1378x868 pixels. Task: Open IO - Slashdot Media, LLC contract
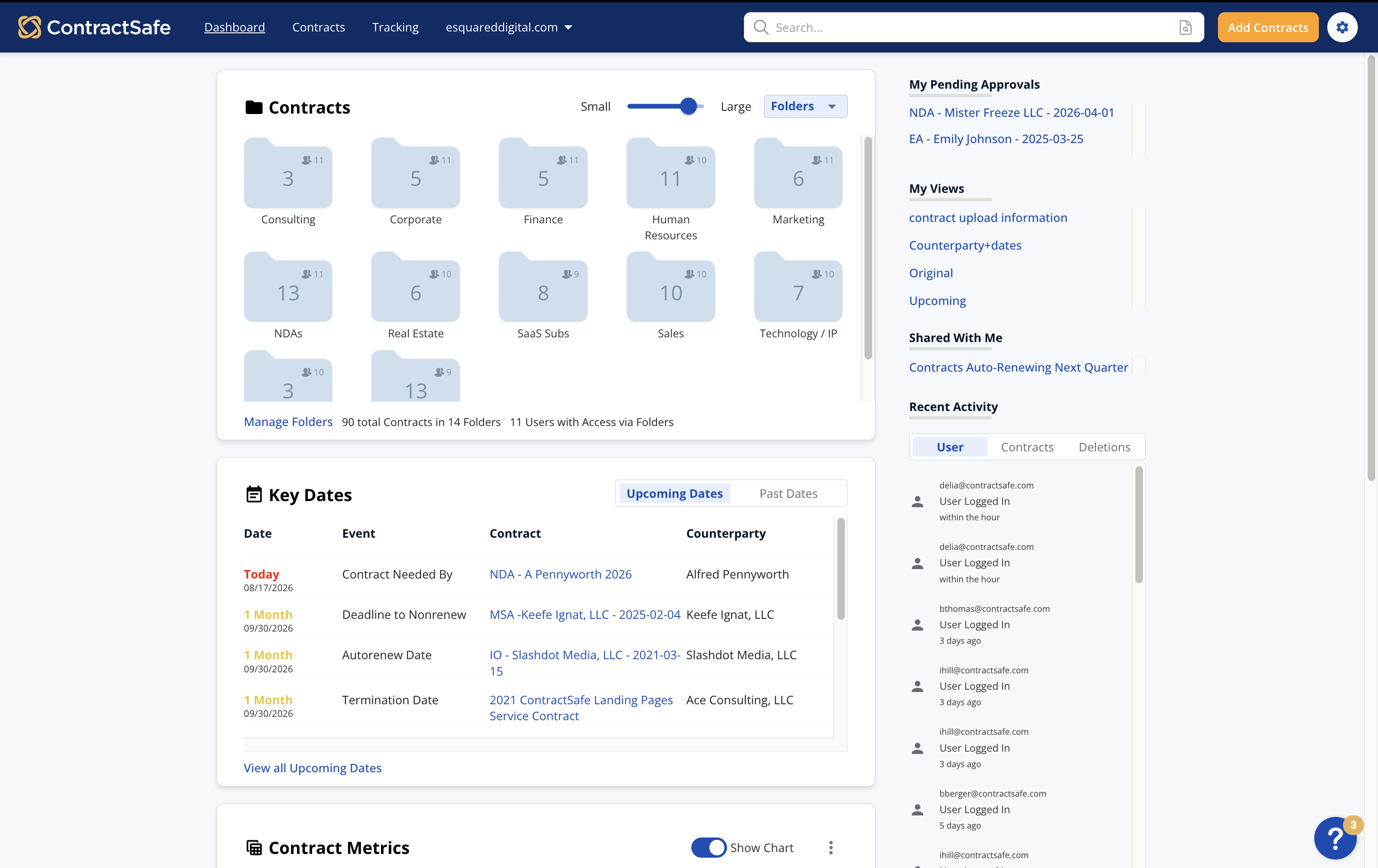tap(585, 662)
